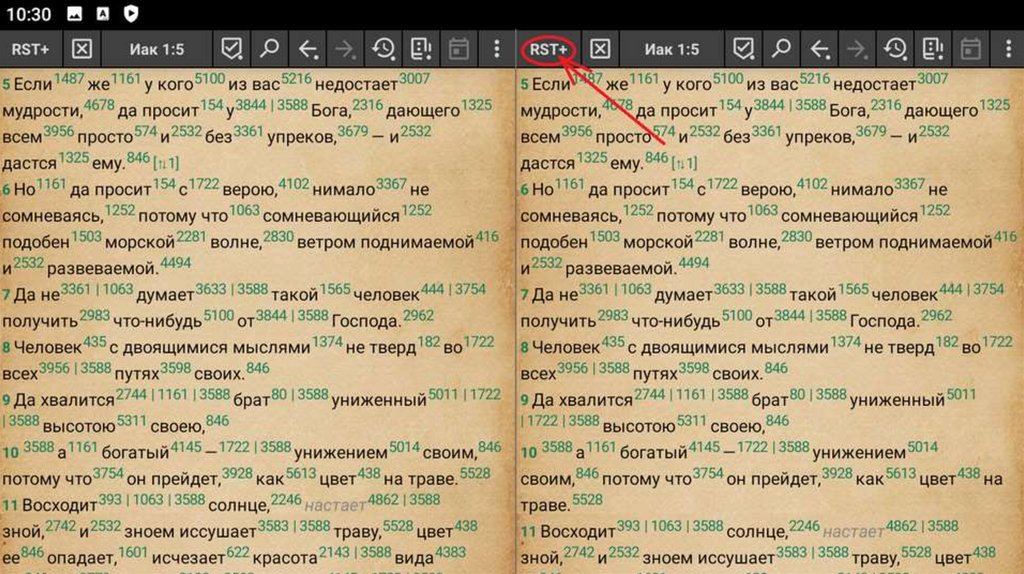Tap the word 'сомневающийся' in right pane
Viewport: 1024px width, 574px height.
(849, 215)
